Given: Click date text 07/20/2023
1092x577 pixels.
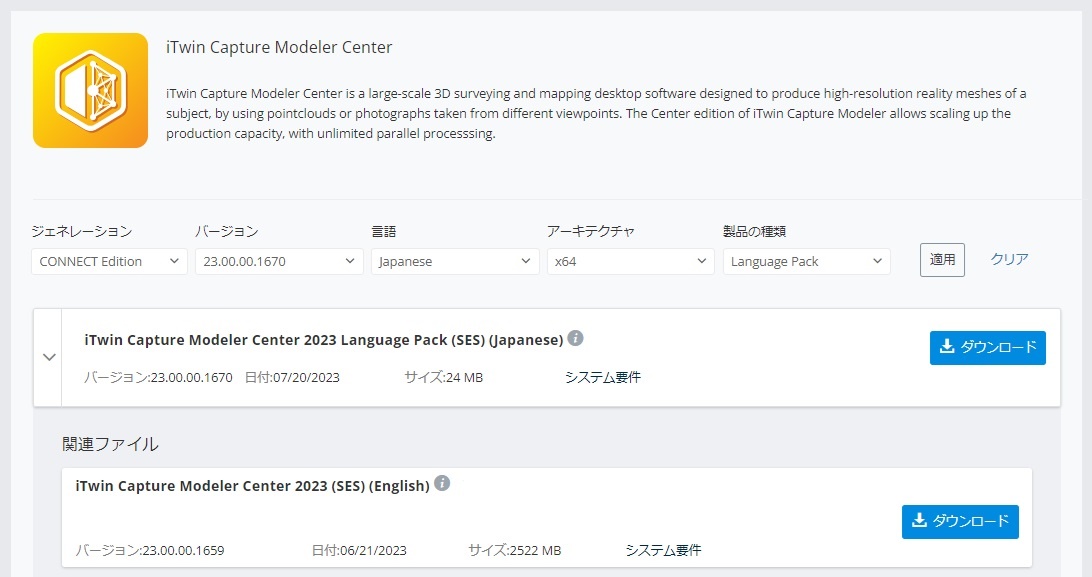Looking at the screenshot, I should tap(306, 377).
